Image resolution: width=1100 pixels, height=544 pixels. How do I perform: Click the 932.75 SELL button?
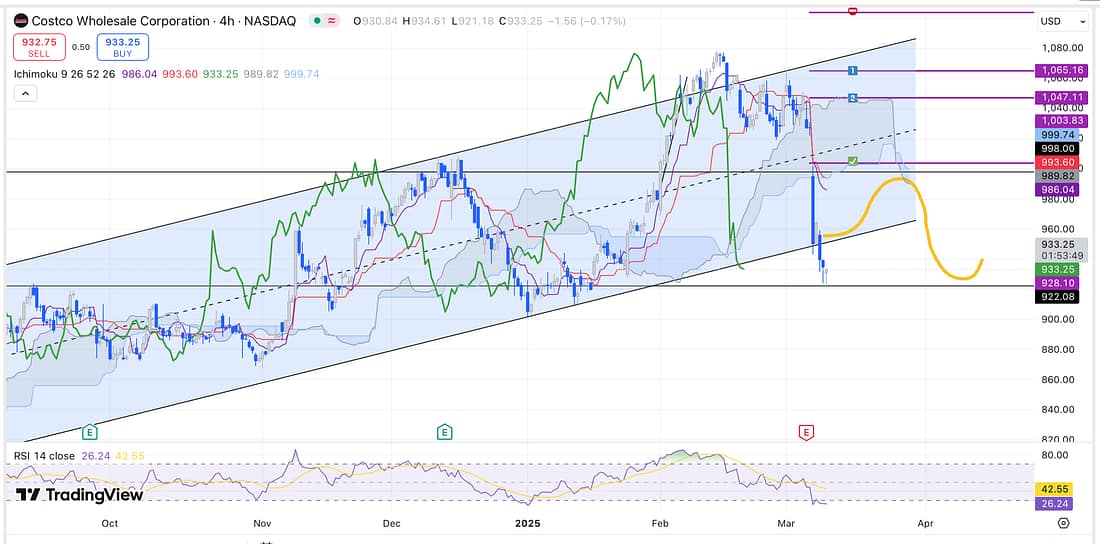(x=39, y=46)
